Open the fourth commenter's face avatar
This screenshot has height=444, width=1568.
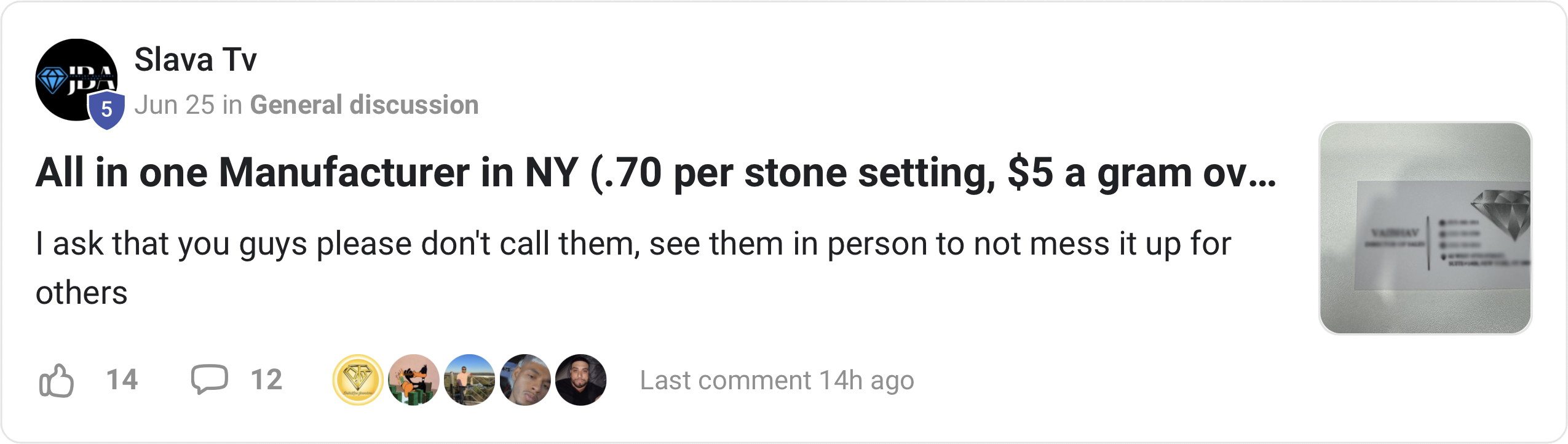pyautogui.click(x=525, y=380)
